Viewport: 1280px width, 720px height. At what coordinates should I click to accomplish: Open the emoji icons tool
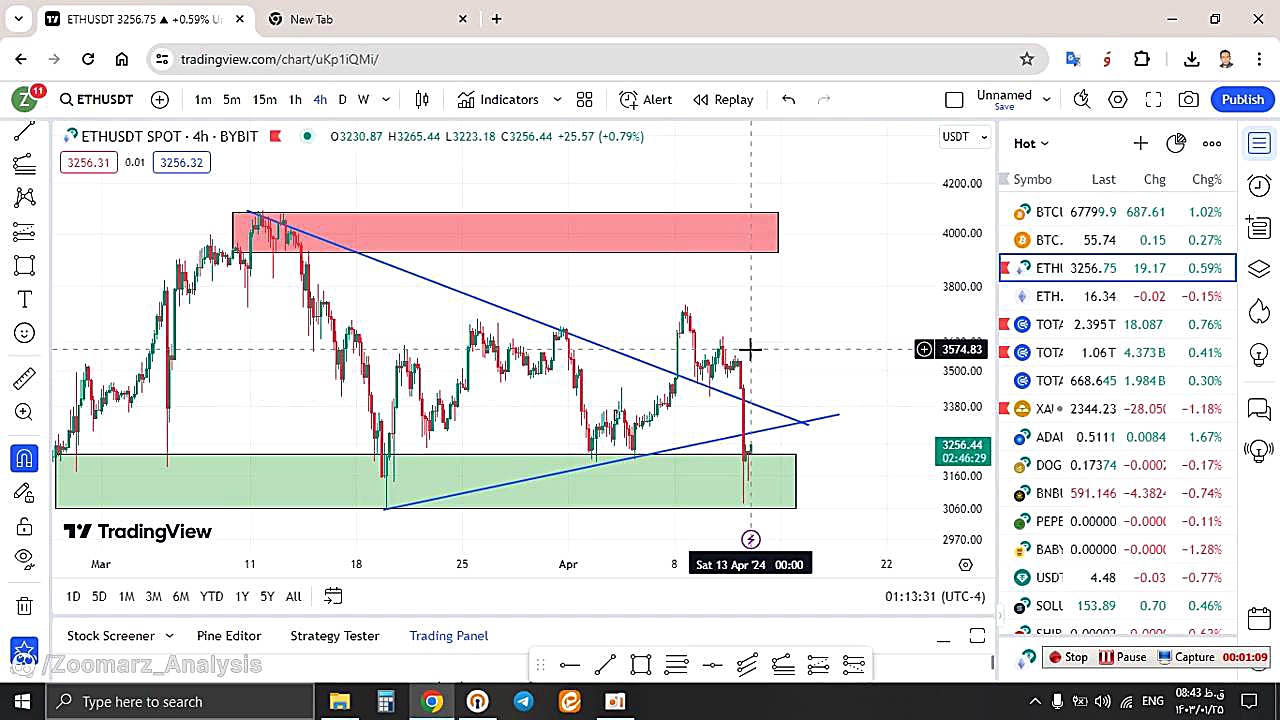[x=25, y=334]
